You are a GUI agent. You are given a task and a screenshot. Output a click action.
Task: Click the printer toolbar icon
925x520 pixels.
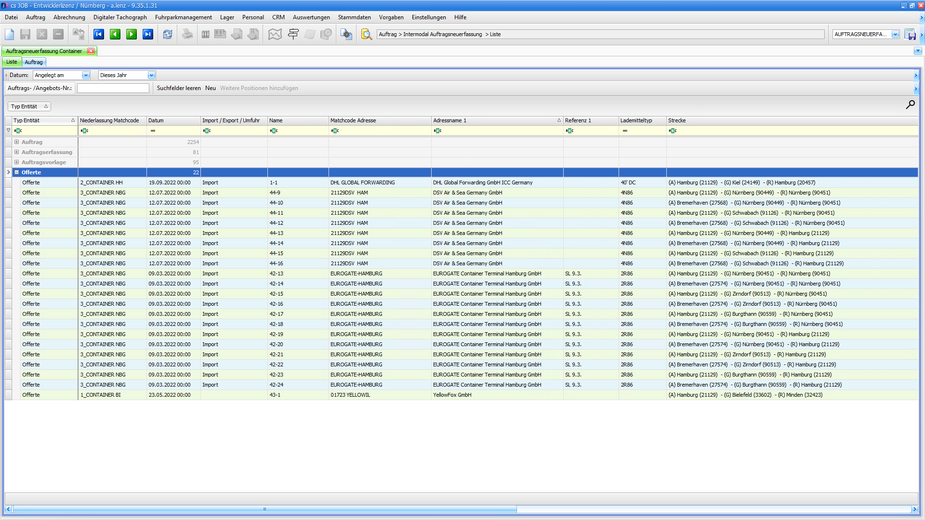[x=187, y=34]
